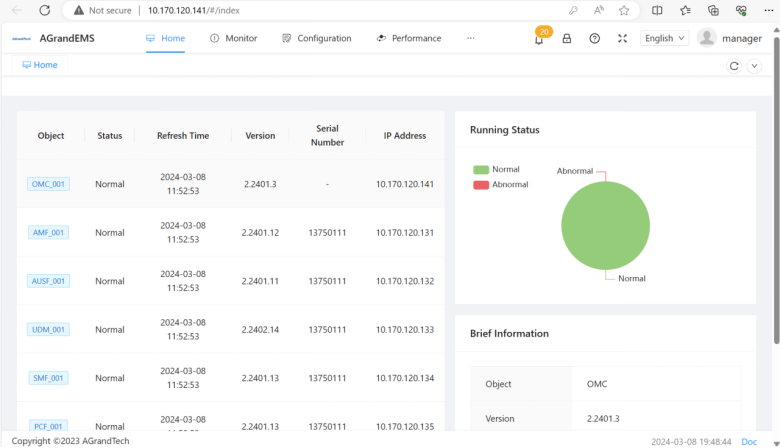Open browser split screen icon
The image size is (780, 448).
coord(657,10)
